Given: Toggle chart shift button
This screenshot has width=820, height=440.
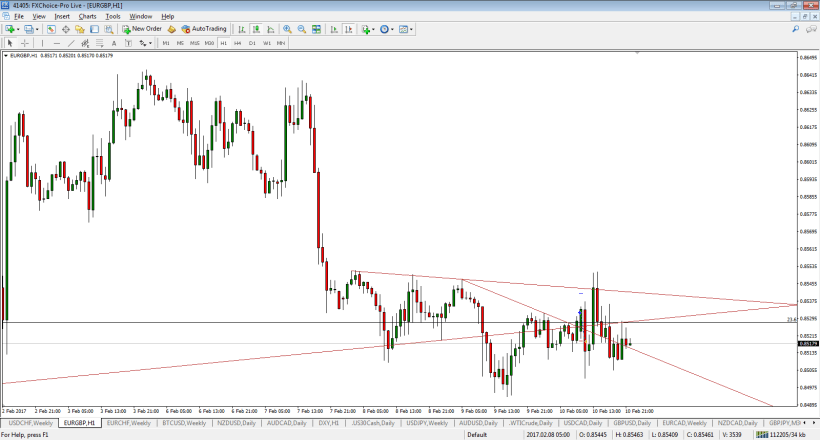Looking at the screenshot, I should 348,29.
